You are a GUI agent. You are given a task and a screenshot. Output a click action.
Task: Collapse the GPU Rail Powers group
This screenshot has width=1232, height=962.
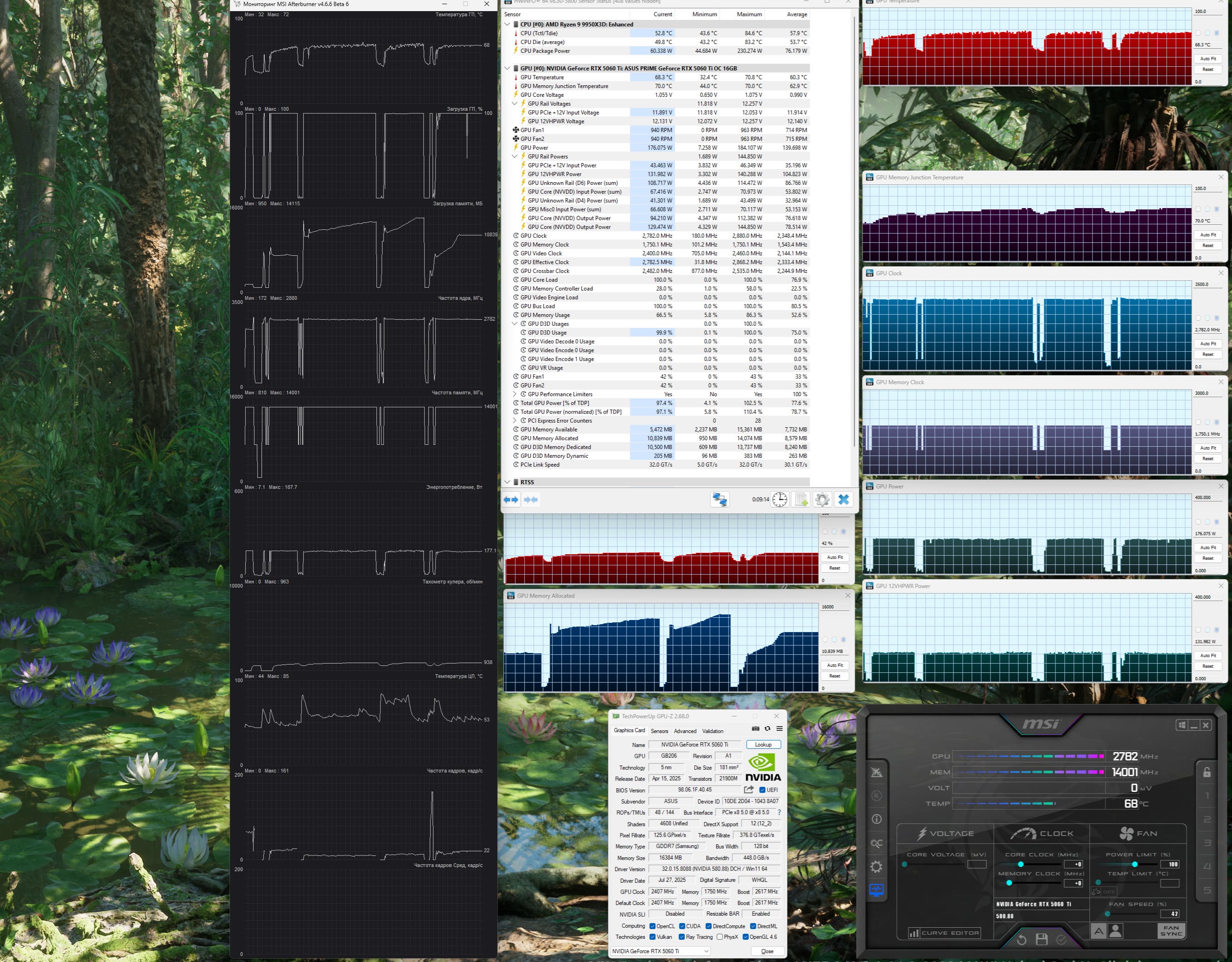(x=514, y=156)
